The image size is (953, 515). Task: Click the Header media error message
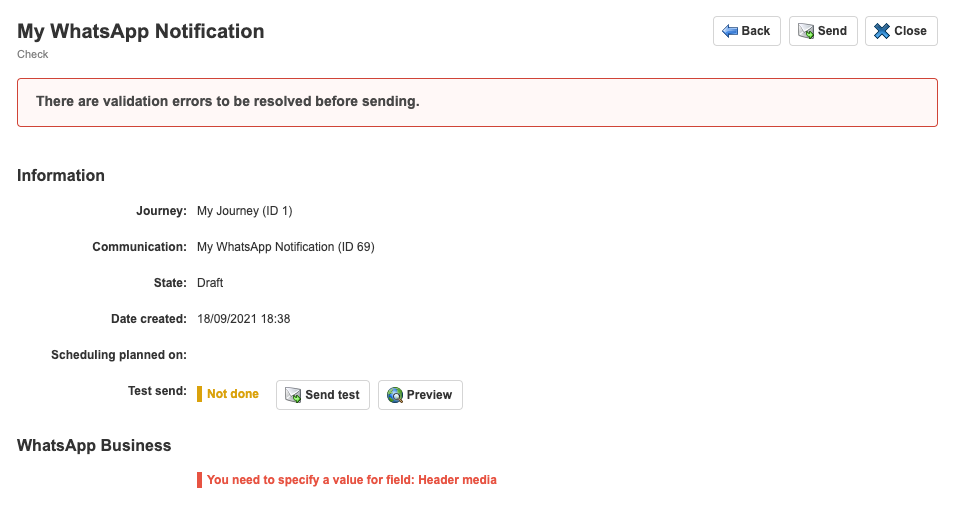point(352,480)
